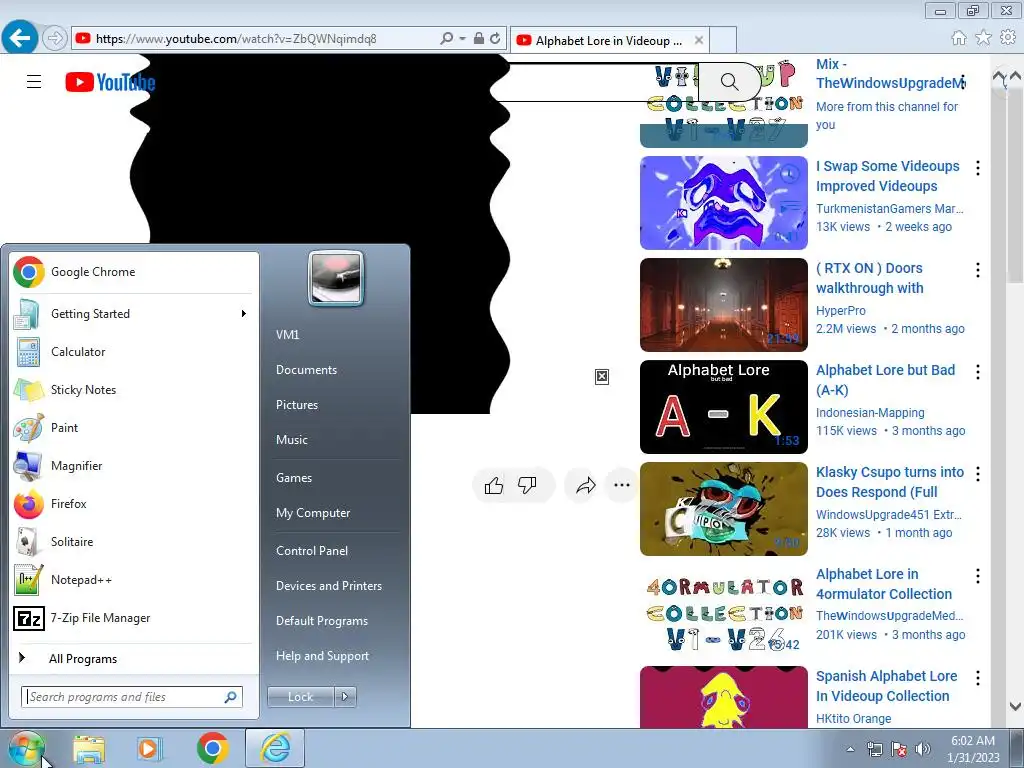
Task: Open Google Chrome from the Start menu
Action: click(x=134, y=272)
